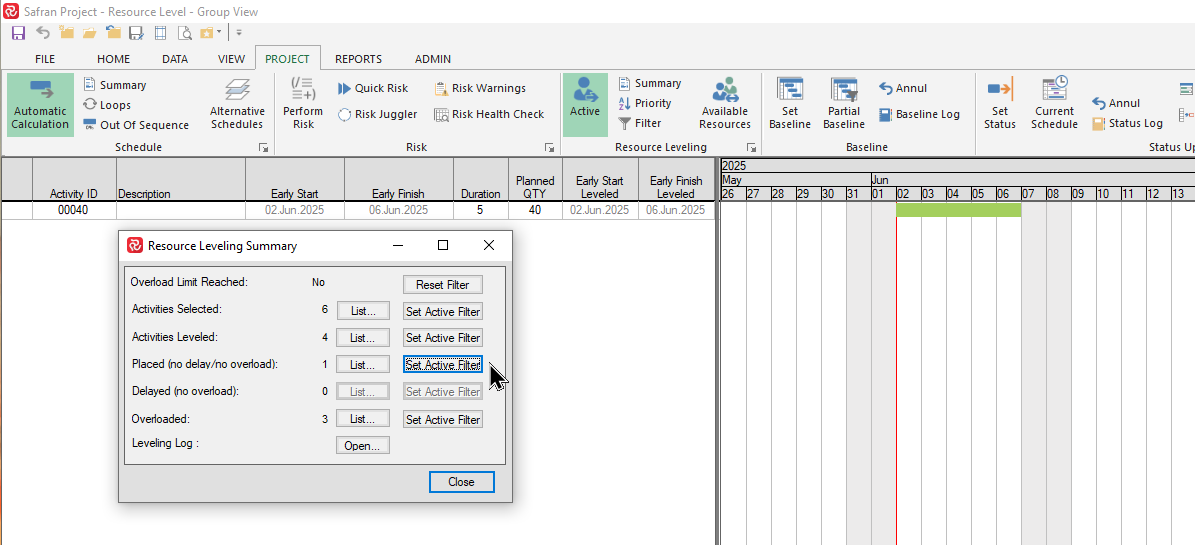Show schedule Loops
Screen dimensions: 1195x545
[x=107, y=105]
